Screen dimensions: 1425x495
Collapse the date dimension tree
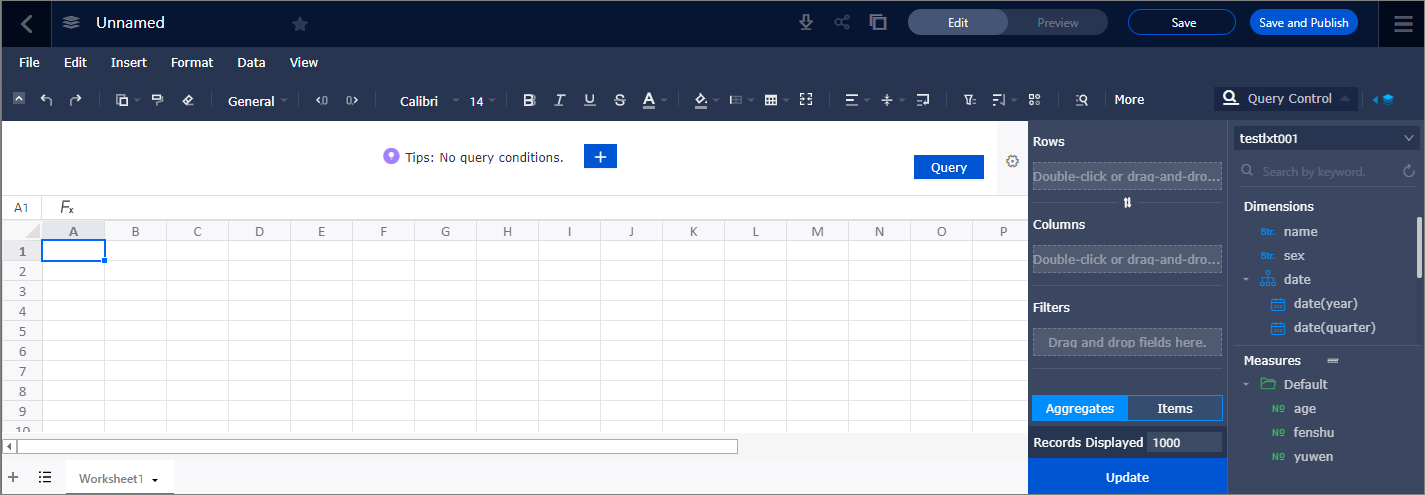pyautogui.click(x=1246, y=280)
